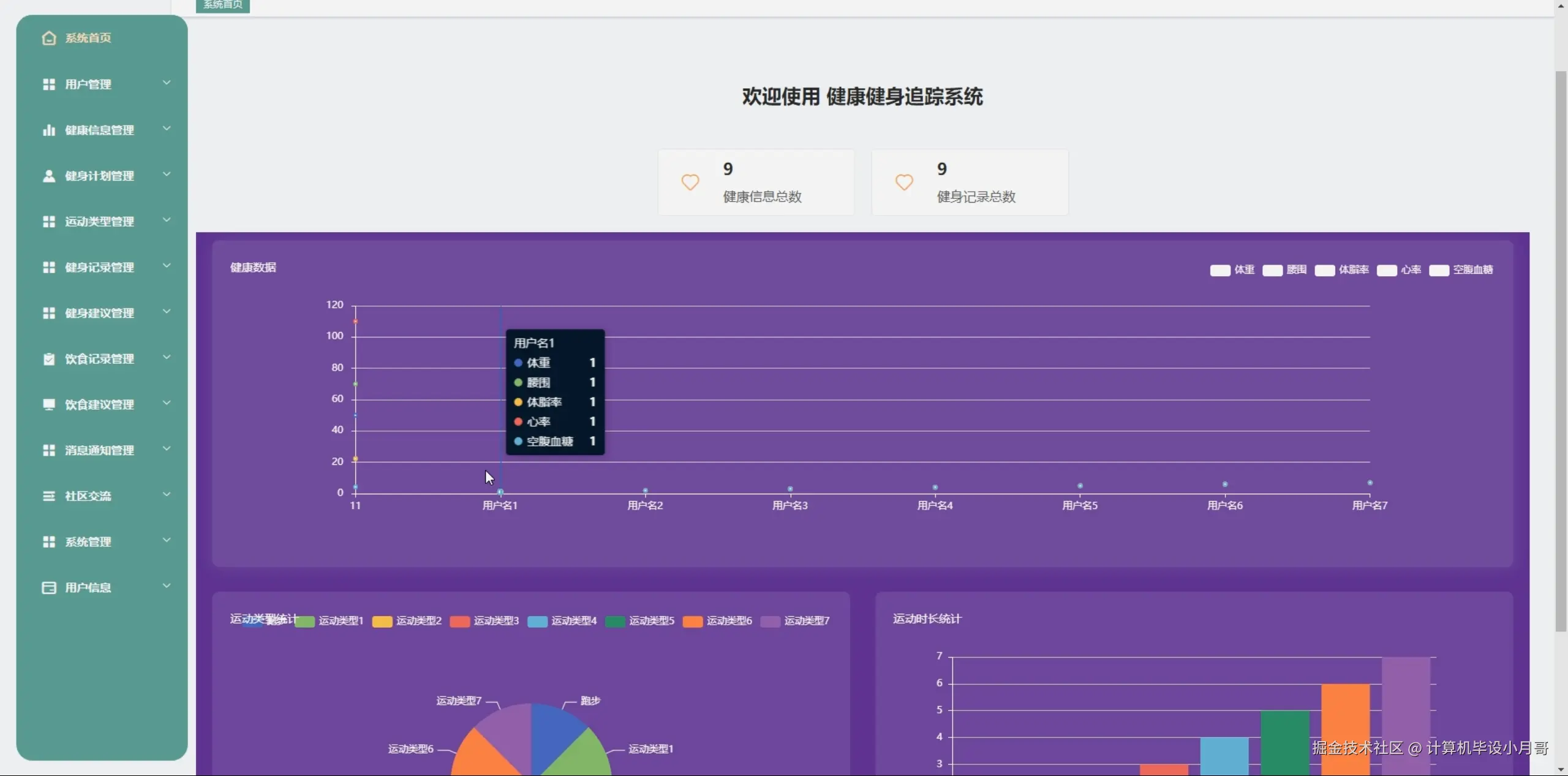
Task: Click the home icon beside 系统首页
Action: pyautogui.click(x=49, y=38)
